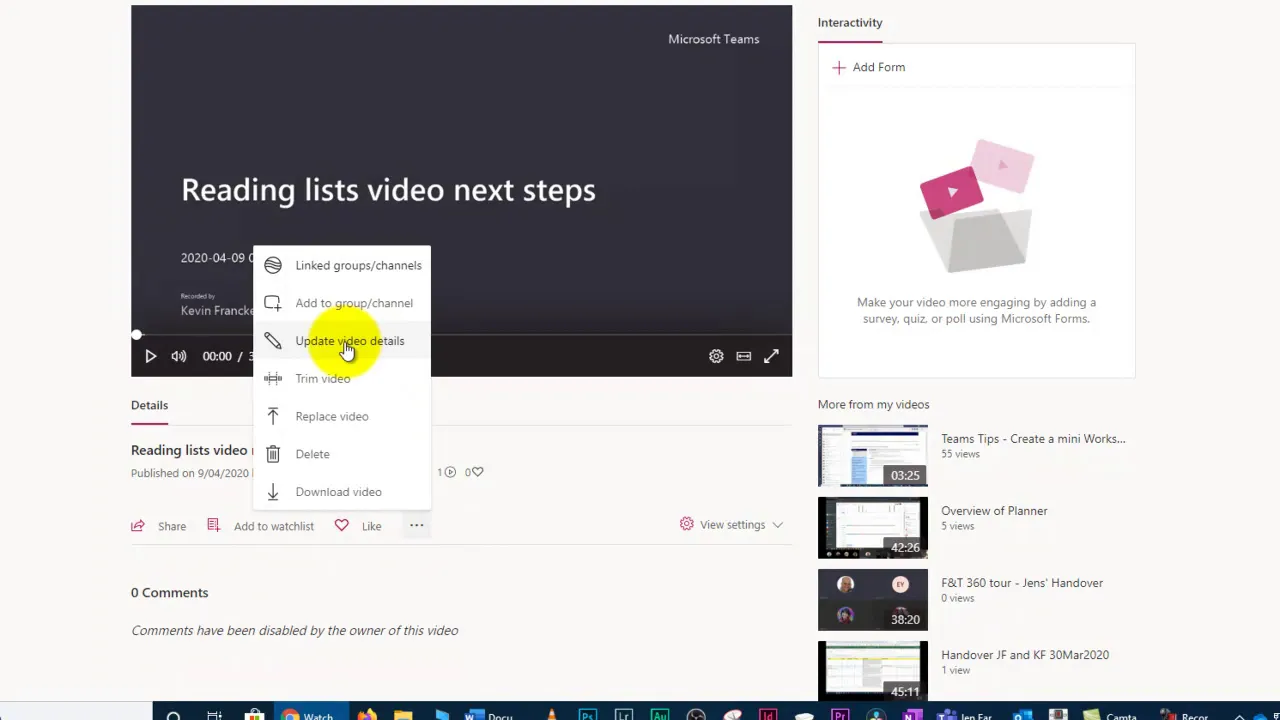Image resolution: width=1280 pixels, height=720 pixels.
Task: Open 'Handover JF and KF 30Mar2020' link
Action: (x=1025, y=655)
